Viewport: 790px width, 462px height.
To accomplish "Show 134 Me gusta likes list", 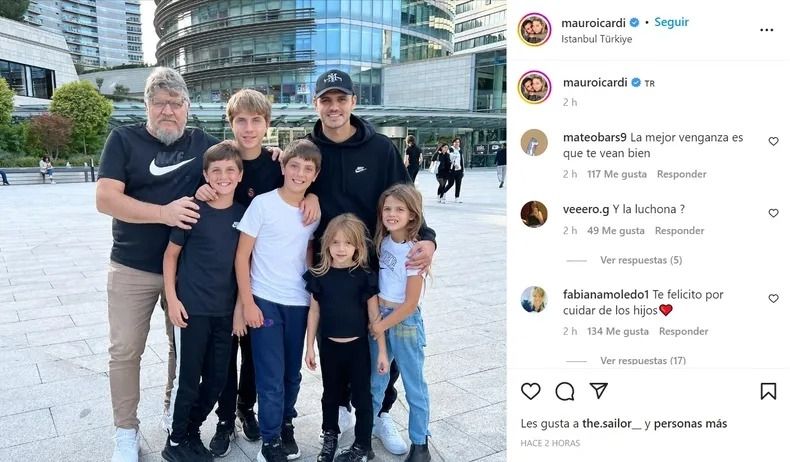I will click(x=618, y=331).
